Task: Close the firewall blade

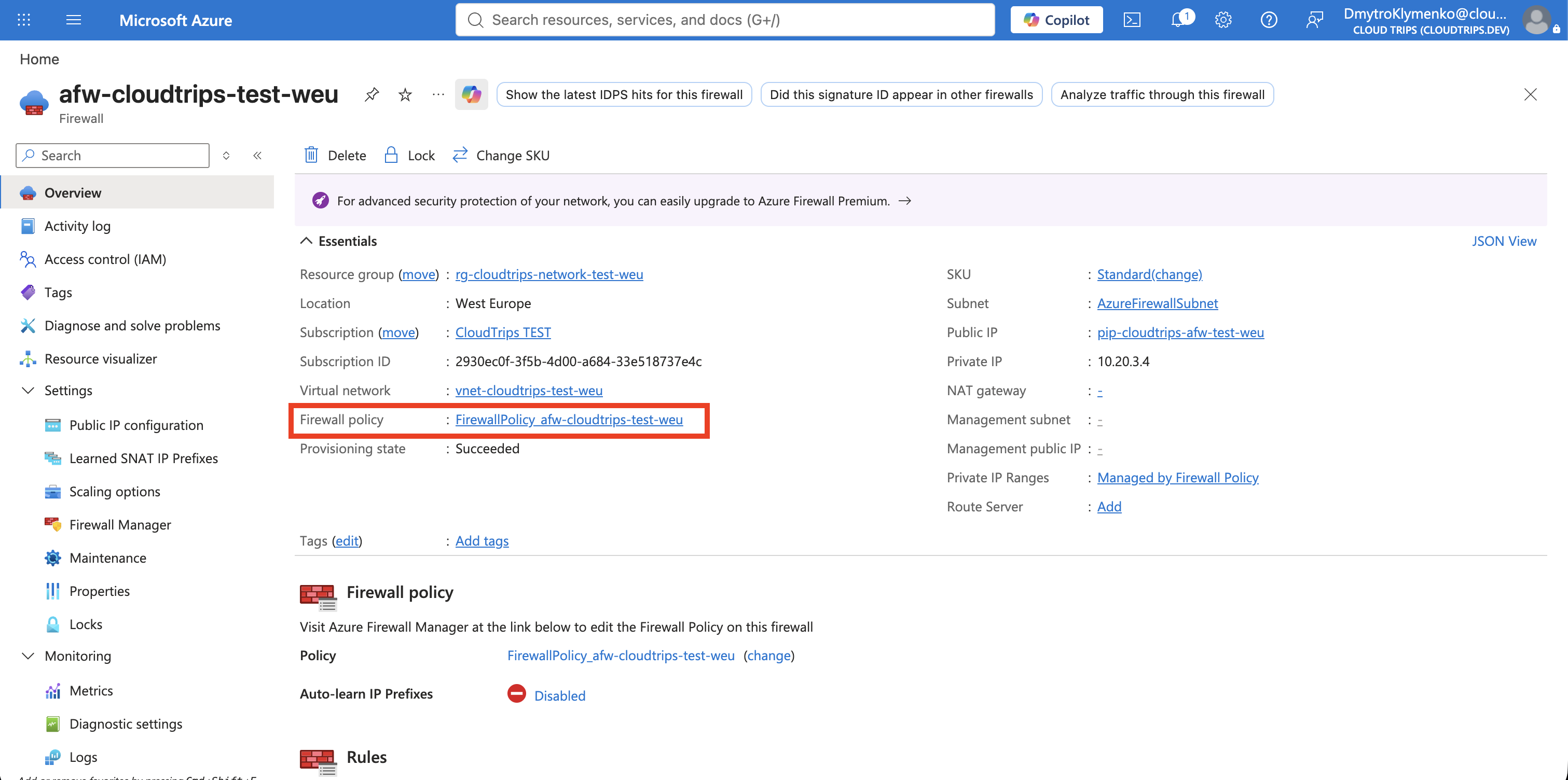Action: [x=1530, y=94]
